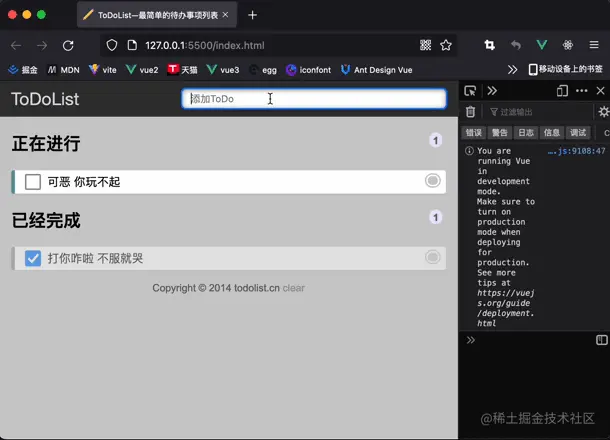This screenshot has height=440, width=610.
Task: Delete the 打你咋啦 不服就哭 item with its round button
Action: coord(433,257)
